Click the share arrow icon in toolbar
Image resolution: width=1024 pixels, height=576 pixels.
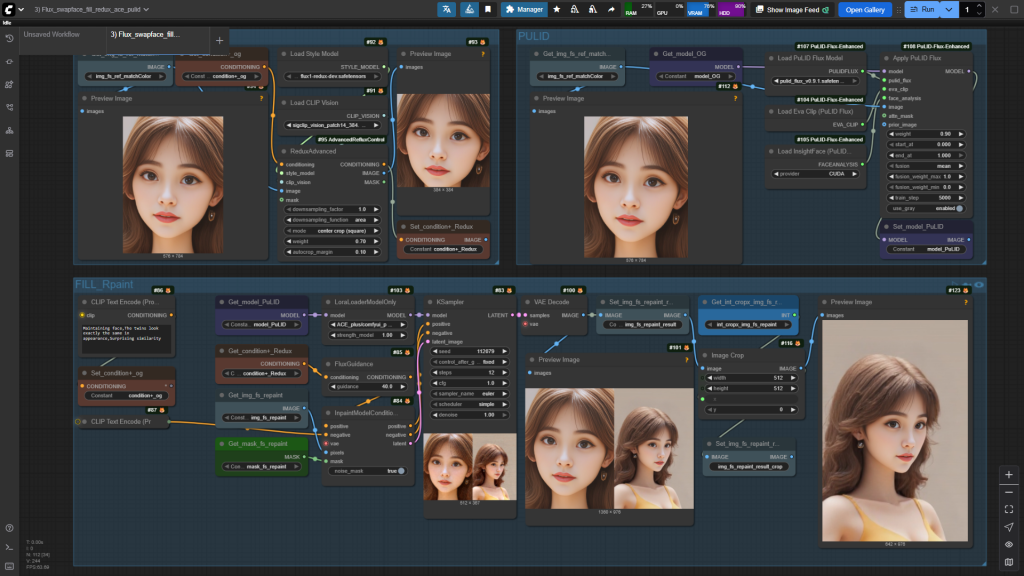click(611, 9)
